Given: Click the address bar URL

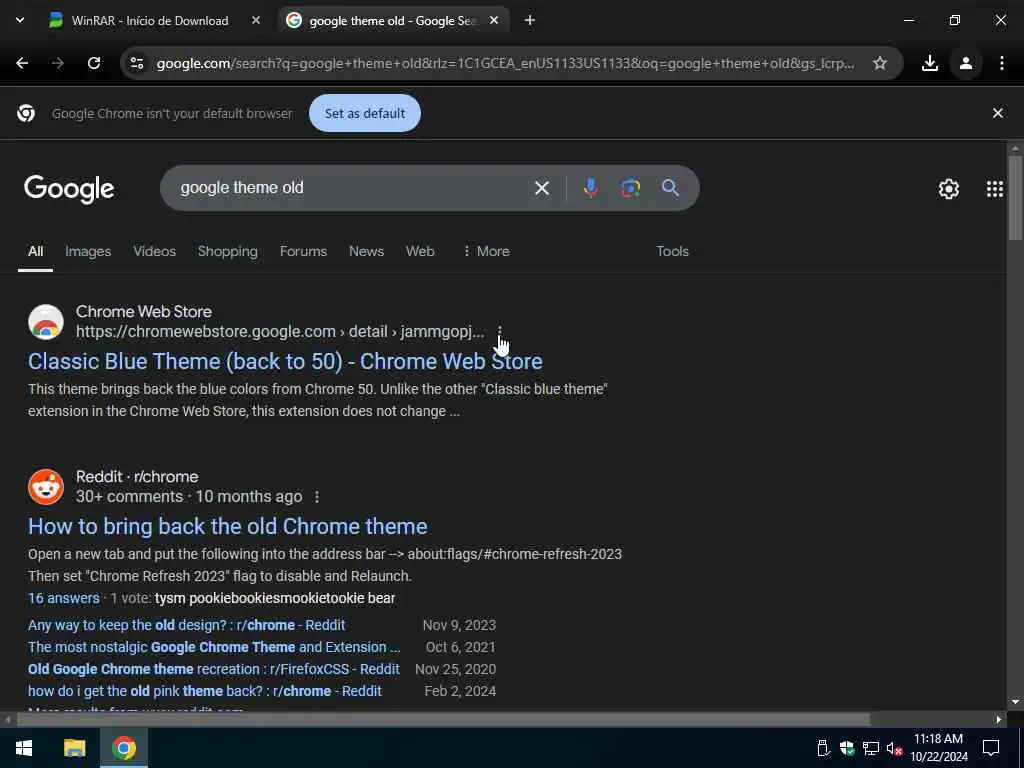Looking at the screenshot, I should pos(505,63).
